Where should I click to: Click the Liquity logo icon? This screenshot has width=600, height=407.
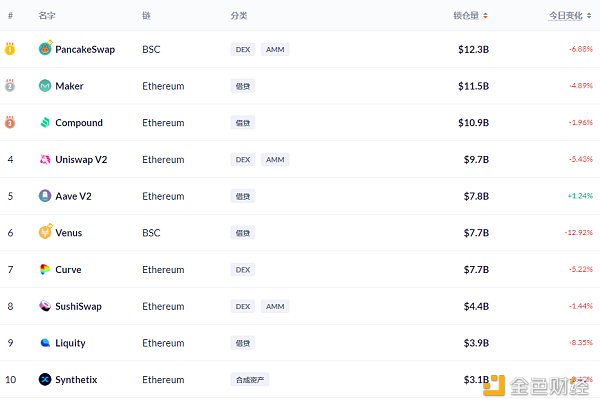click(45, 343)
